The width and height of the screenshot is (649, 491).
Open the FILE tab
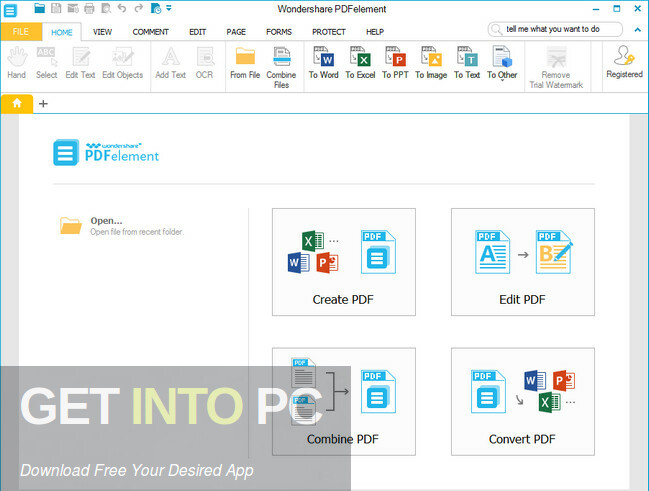pyautogui.click(x=21, y=32)
